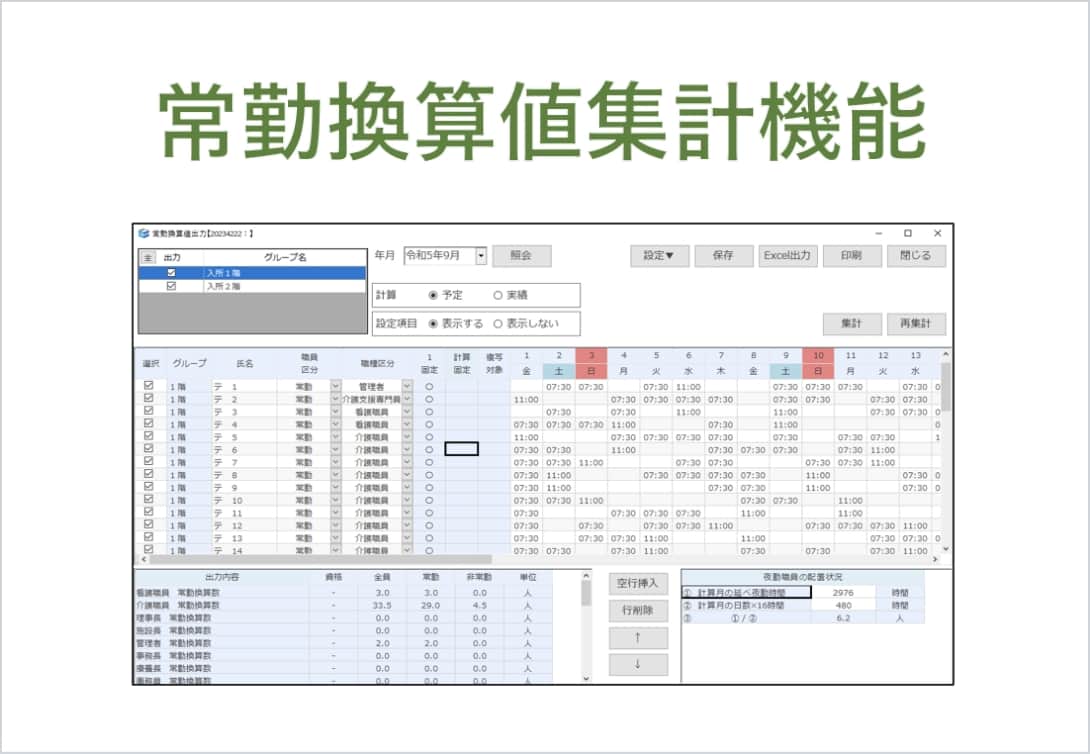Click the 再集計 button
This screenshot has height=754, width=1090.
(916, 324)
